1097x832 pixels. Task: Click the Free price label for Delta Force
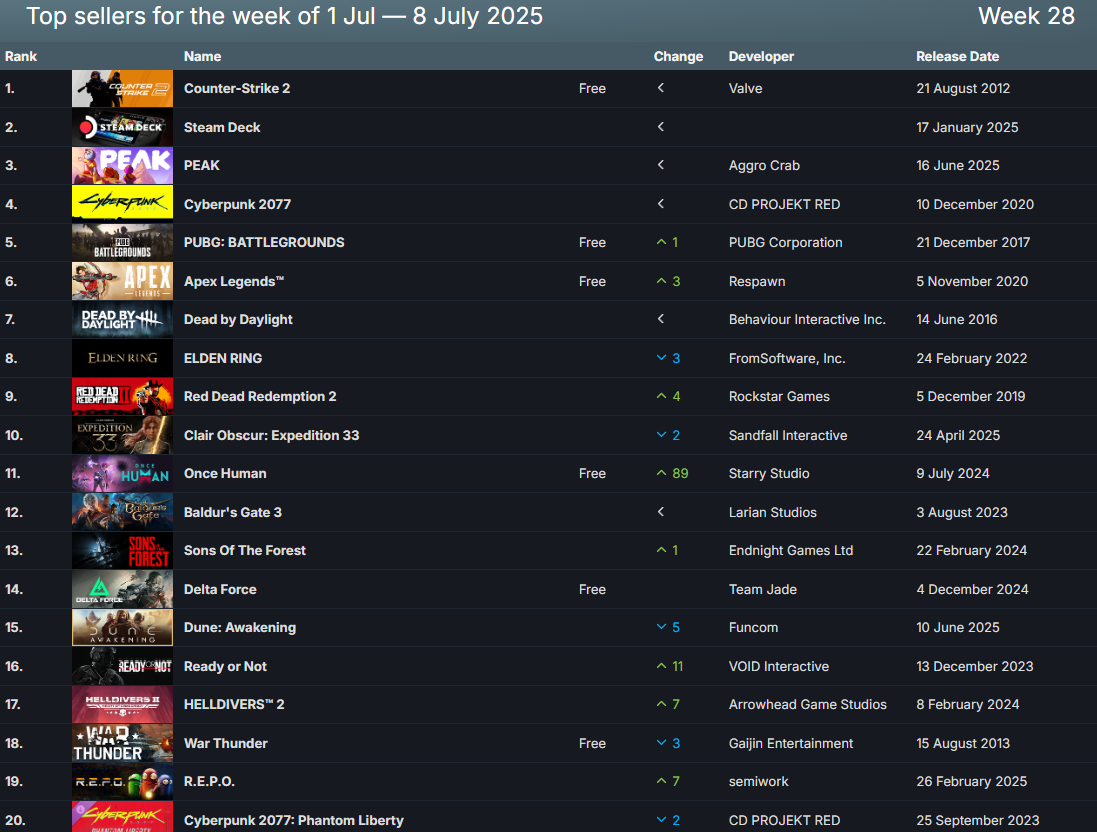(592, 589)
